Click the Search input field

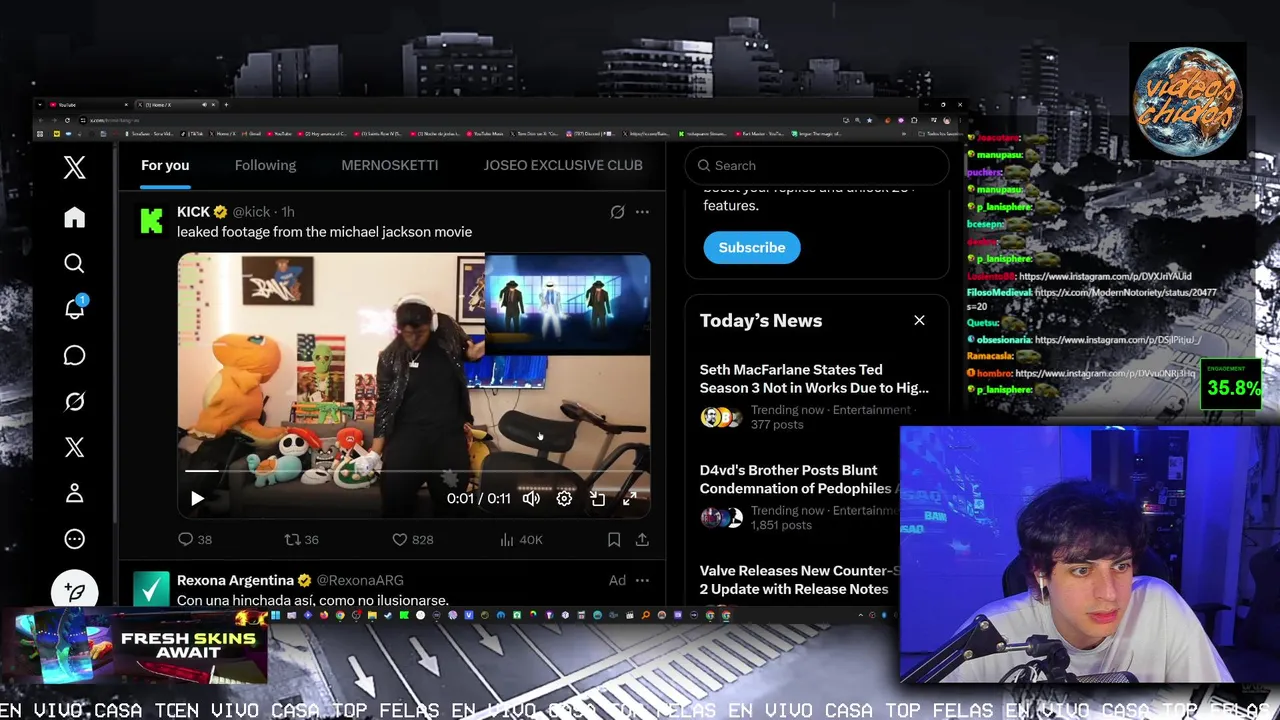tap(817, 165)
